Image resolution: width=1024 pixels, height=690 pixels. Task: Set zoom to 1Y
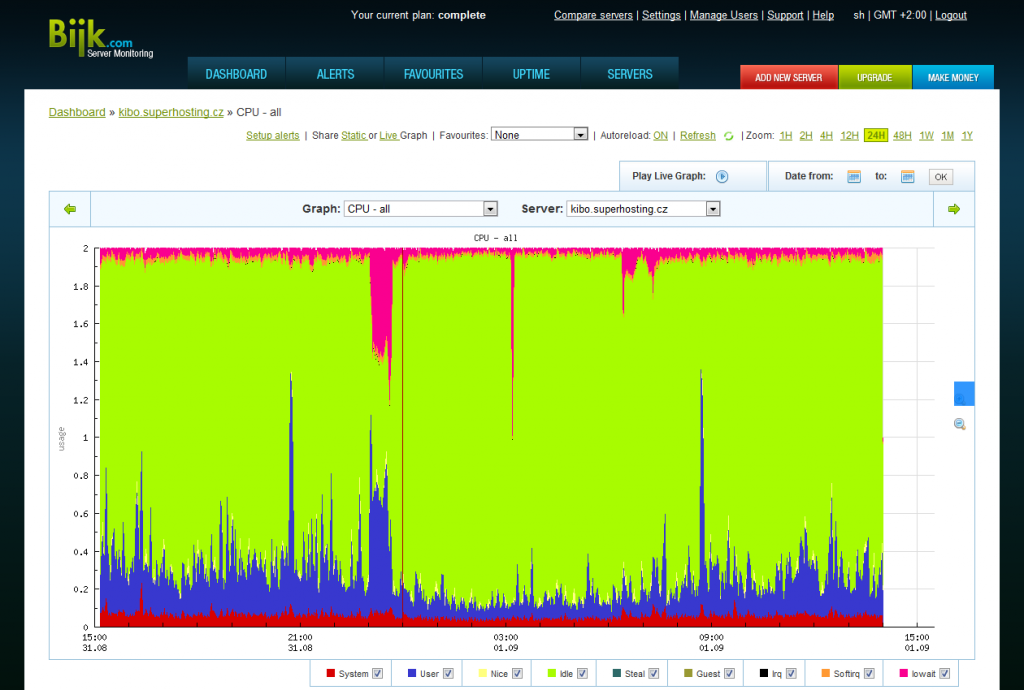click(x=967, y=135)
